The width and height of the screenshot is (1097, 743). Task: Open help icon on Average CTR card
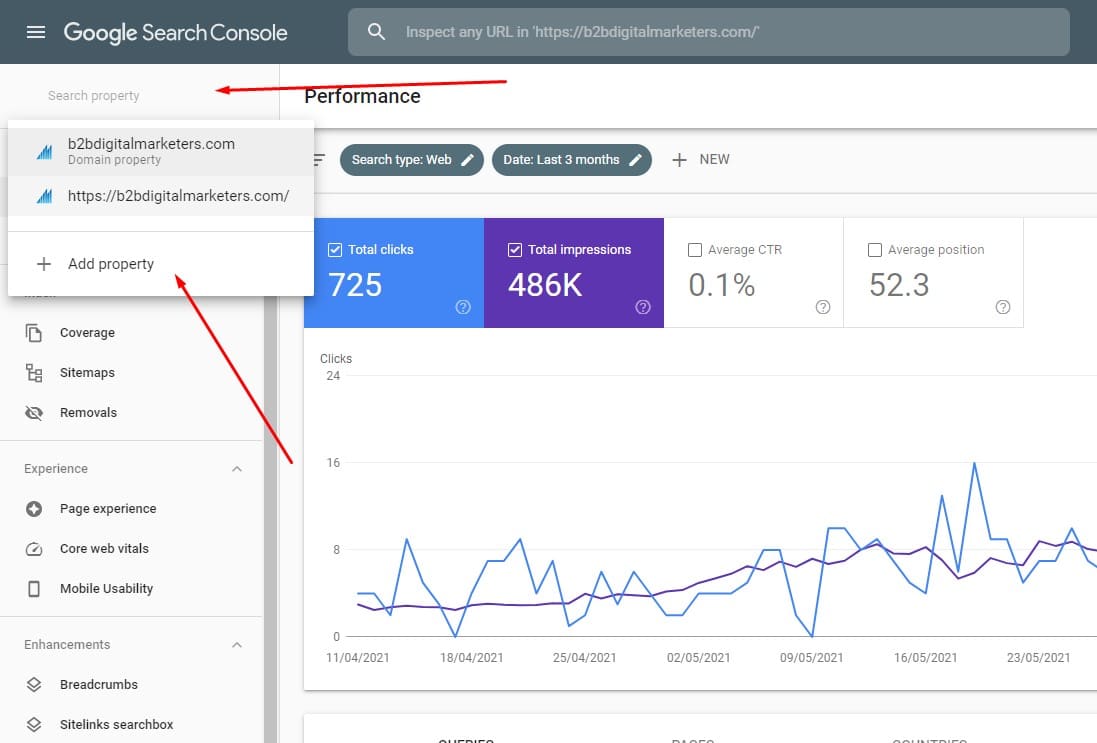point(823,307)
